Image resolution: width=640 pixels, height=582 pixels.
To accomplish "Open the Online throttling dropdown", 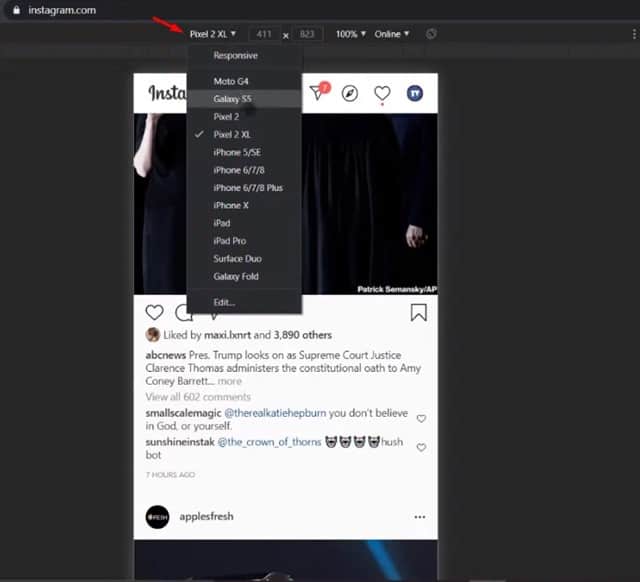I will tap(391, 34).
